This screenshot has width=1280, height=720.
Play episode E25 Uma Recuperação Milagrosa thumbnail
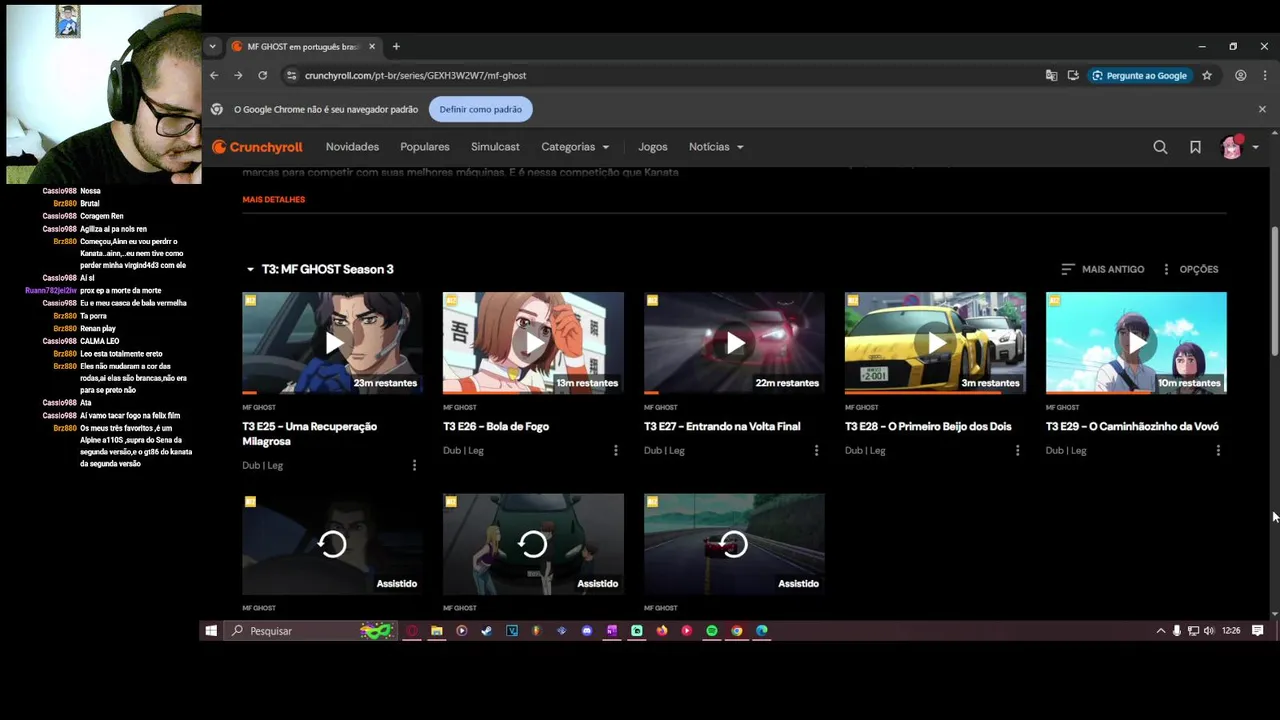pos(332,343)
